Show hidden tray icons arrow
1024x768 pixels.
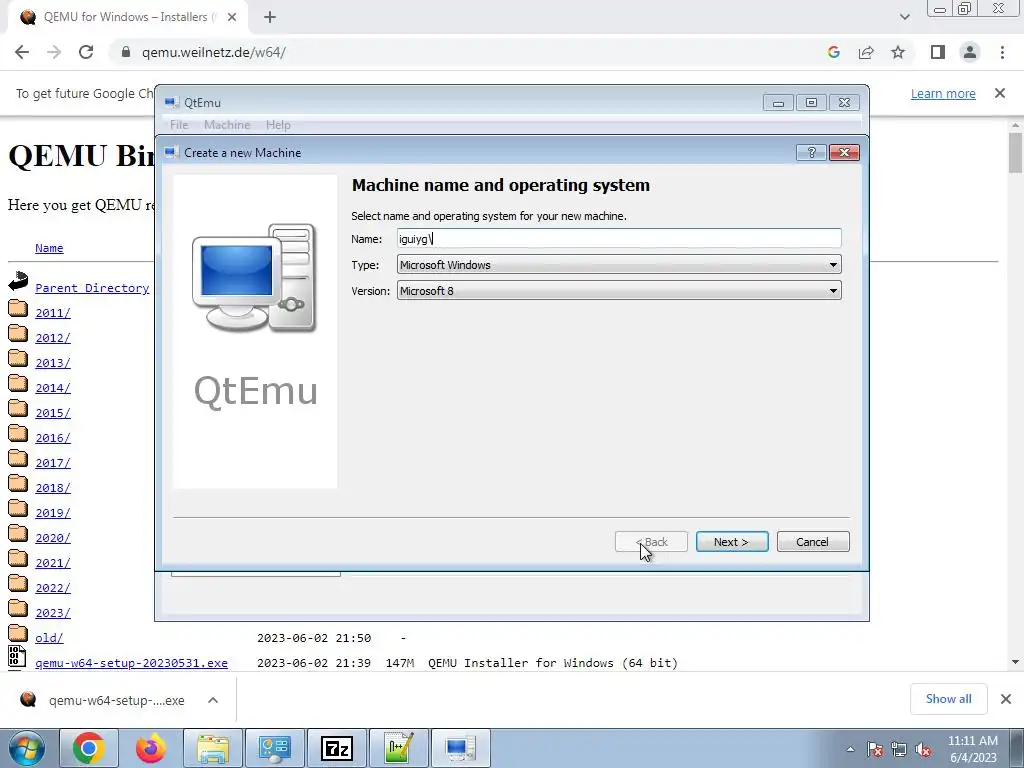[x=850, y=749]
